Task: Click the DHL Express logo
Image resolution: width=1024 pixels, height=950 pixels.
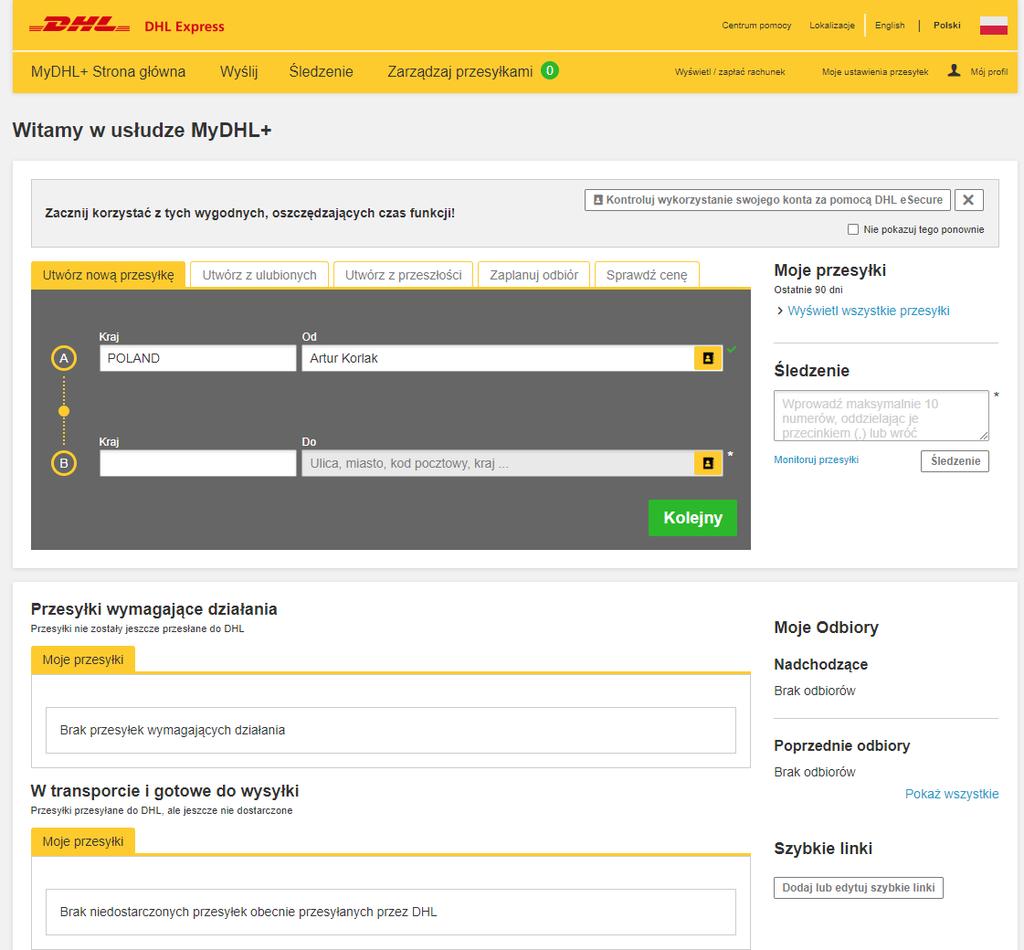Action: [x=127, y=26]
